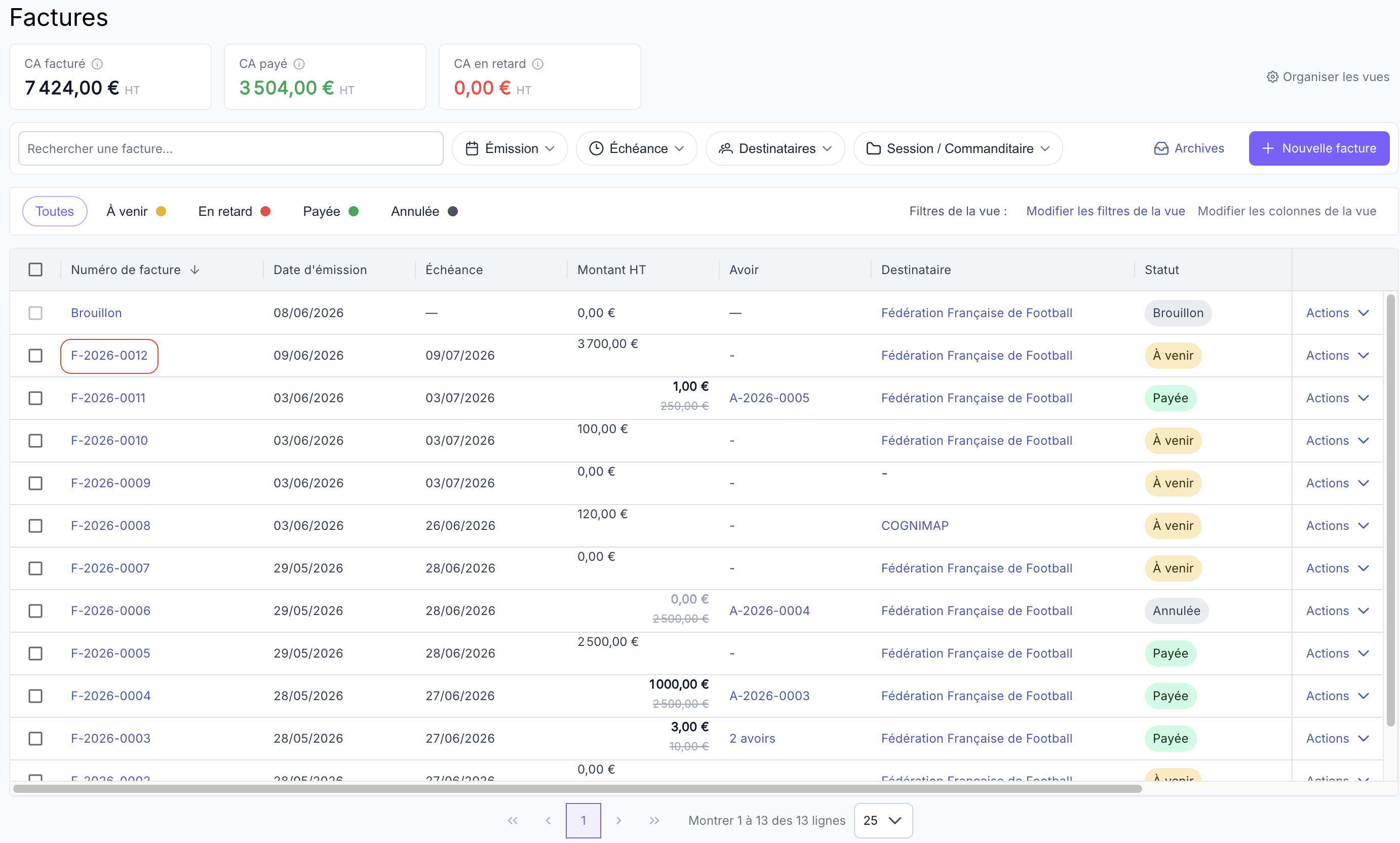Expand Actions menu for F-2026-0011
The image size is (1400, 843).
1338,398
